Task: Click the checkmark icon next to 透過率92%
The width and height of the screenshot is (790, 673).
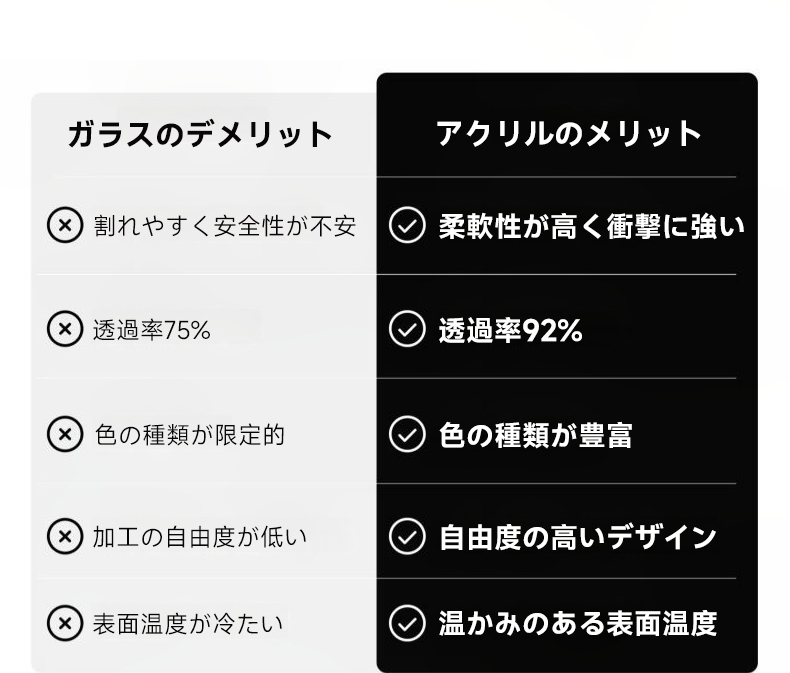Action: pyautogui.click(x=406, y=329)
